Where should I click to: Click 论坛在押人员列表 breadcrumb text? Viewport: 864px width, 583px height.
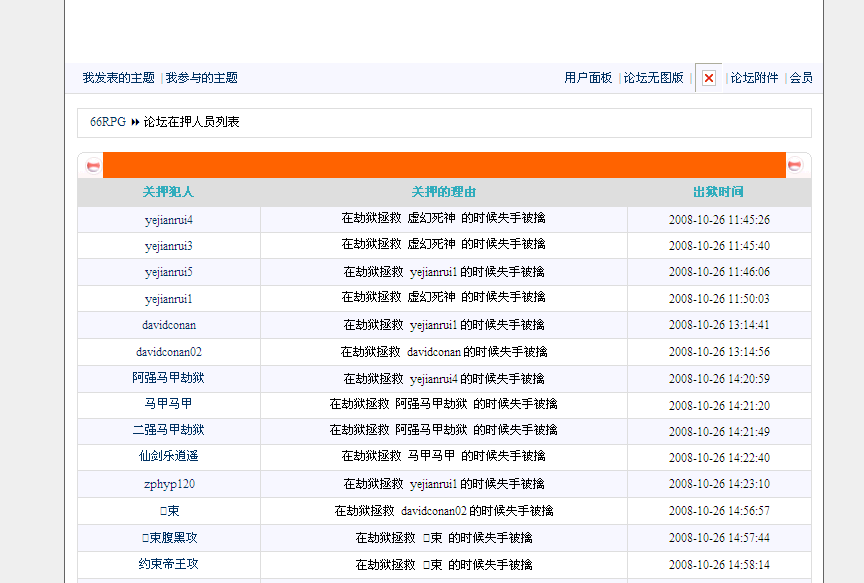pyautogui.click(x=191, y=122)
